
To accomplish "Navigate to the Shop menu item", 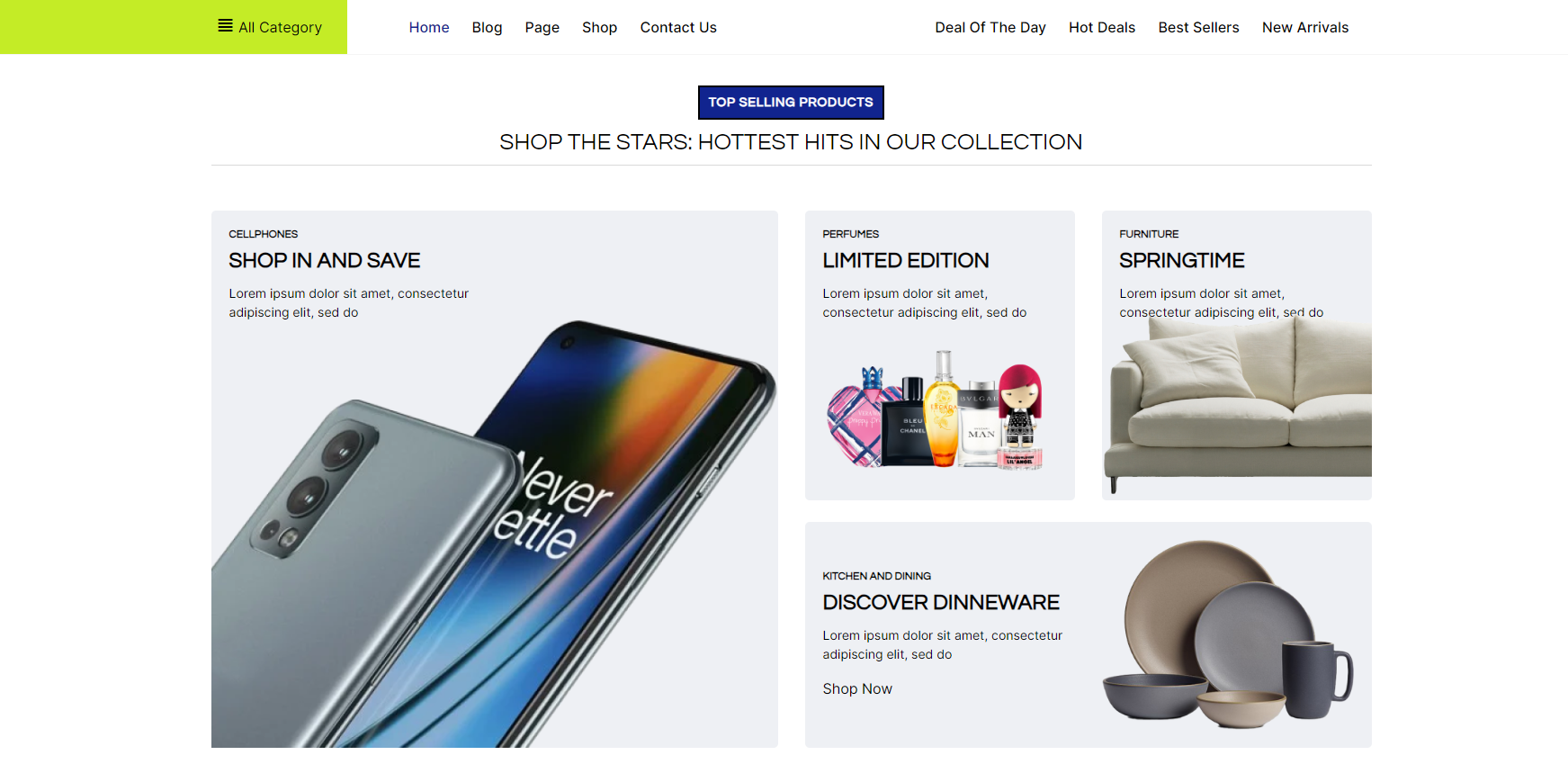I will tap(599, 28).
